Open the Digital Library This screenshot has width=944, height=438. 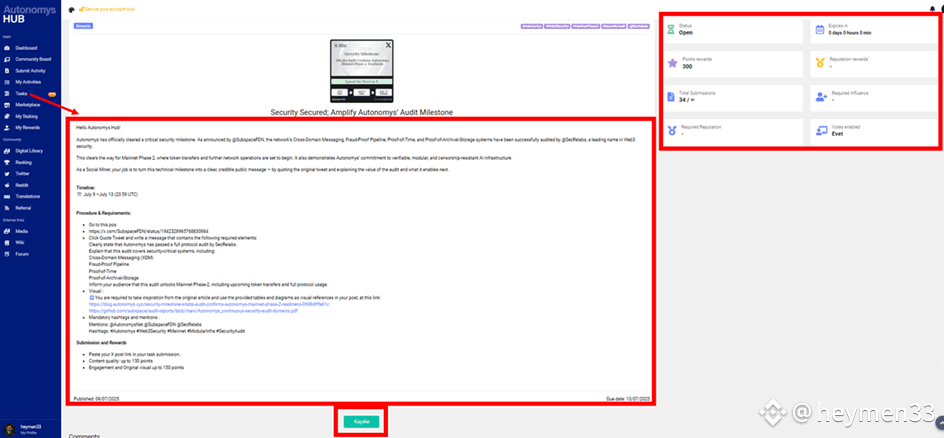tap(30, 151)
